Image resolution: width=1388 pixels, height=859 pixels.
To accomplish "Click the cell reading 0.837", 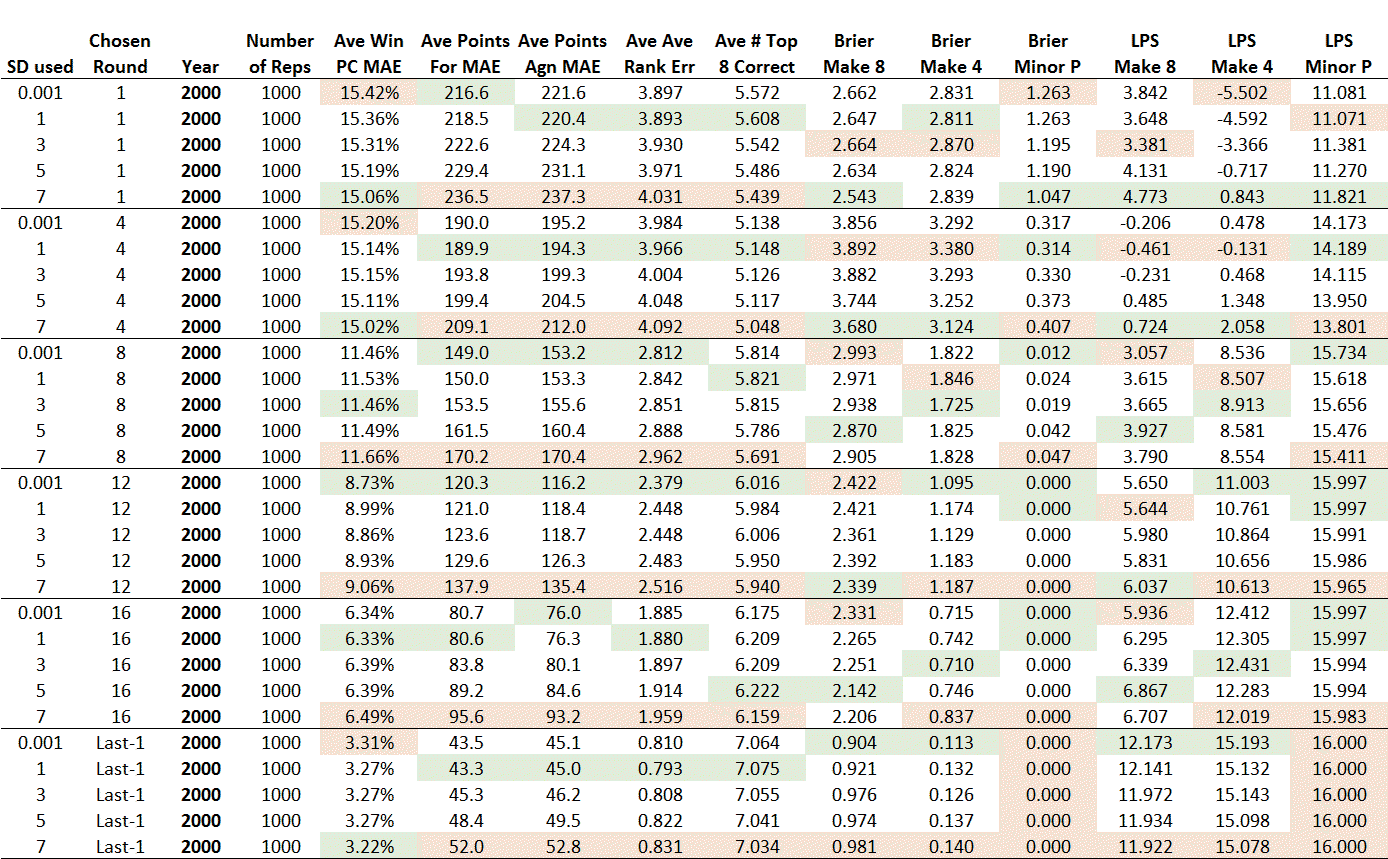I will click(951, 717).
